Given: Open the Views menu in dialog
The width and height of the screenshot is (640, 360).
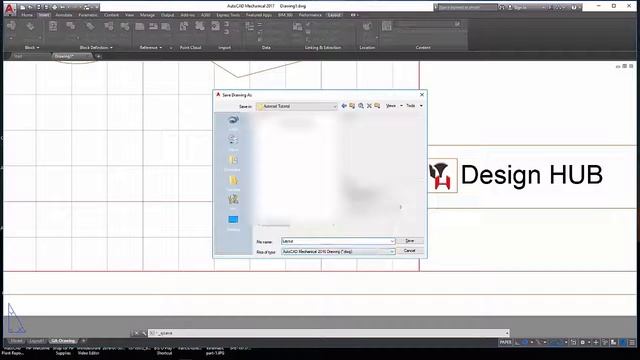Looking at the screenshot, I should click(x=394, y=106).
